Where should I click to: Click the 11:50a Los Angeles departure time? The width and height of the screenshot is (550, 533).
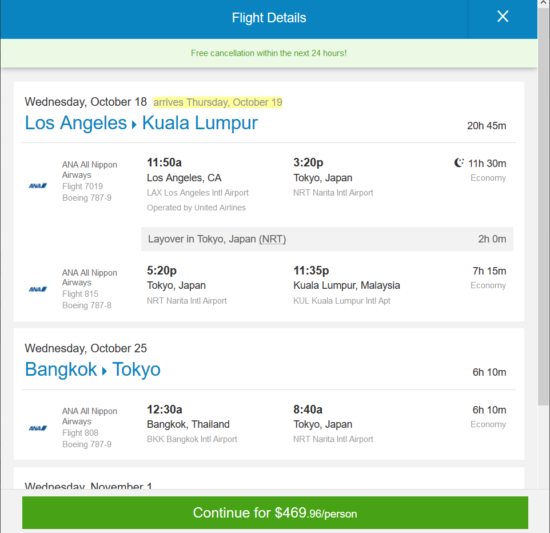click(164, 162)
